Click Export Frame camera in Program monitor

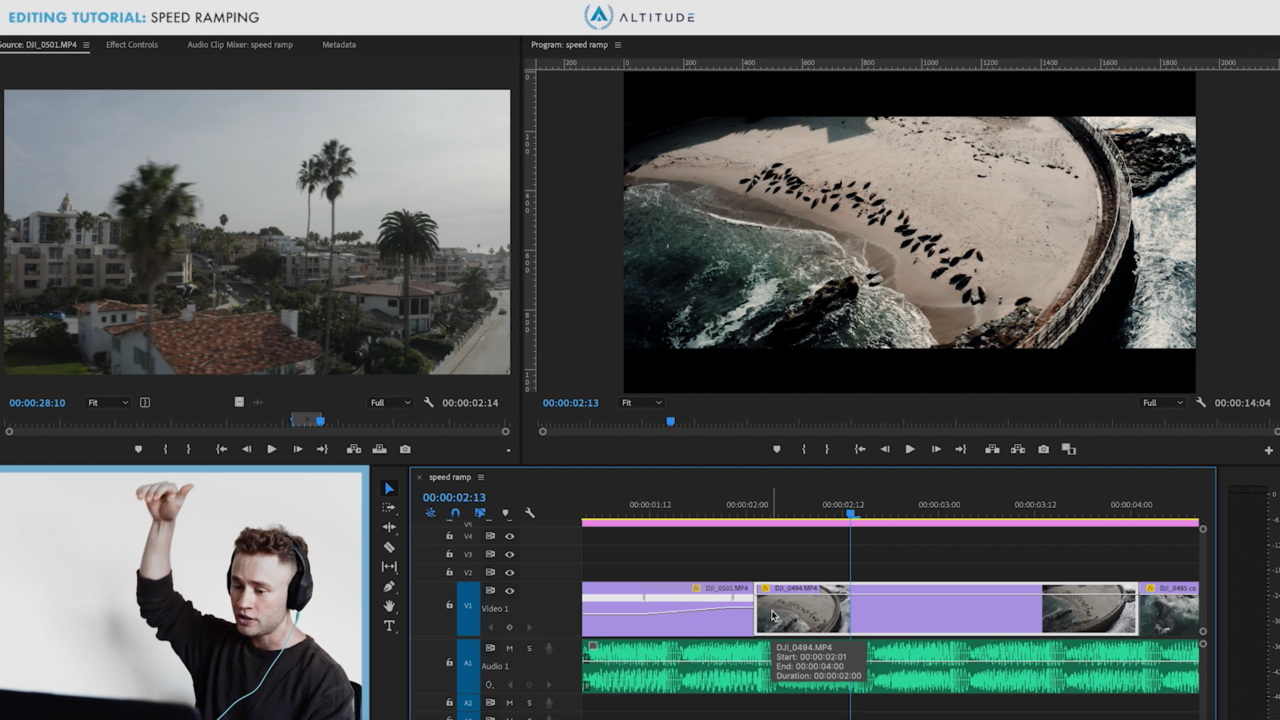click(1043, 449)
